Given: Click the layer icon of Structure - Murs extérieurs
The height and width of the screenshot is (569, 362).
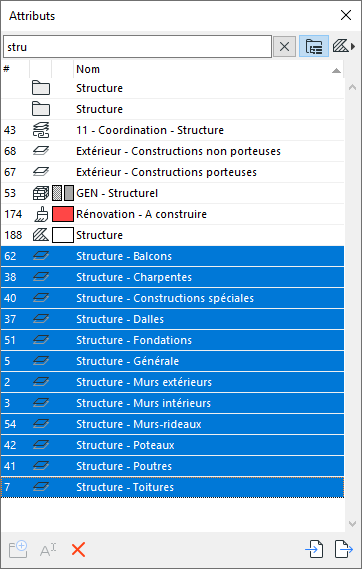Looking at the screenshot, I should (x=41, y=382).
